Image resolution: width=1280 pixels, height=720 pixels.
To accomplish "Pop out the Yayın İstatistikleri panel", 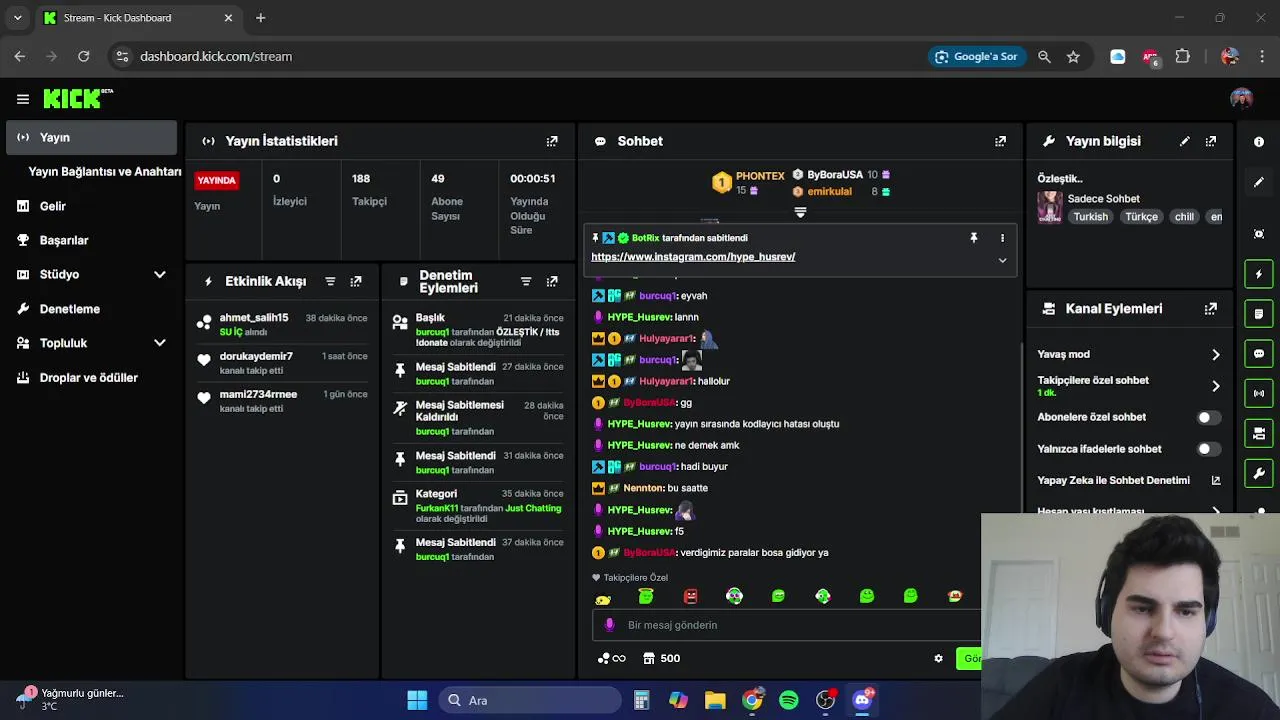I will [552, 141].
